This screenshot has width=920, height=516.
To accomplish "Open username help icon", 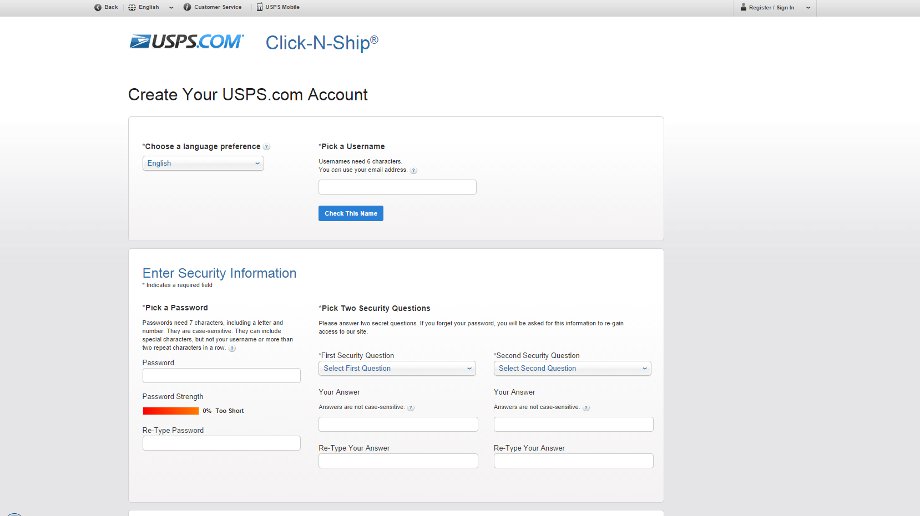I will (413, 171).
